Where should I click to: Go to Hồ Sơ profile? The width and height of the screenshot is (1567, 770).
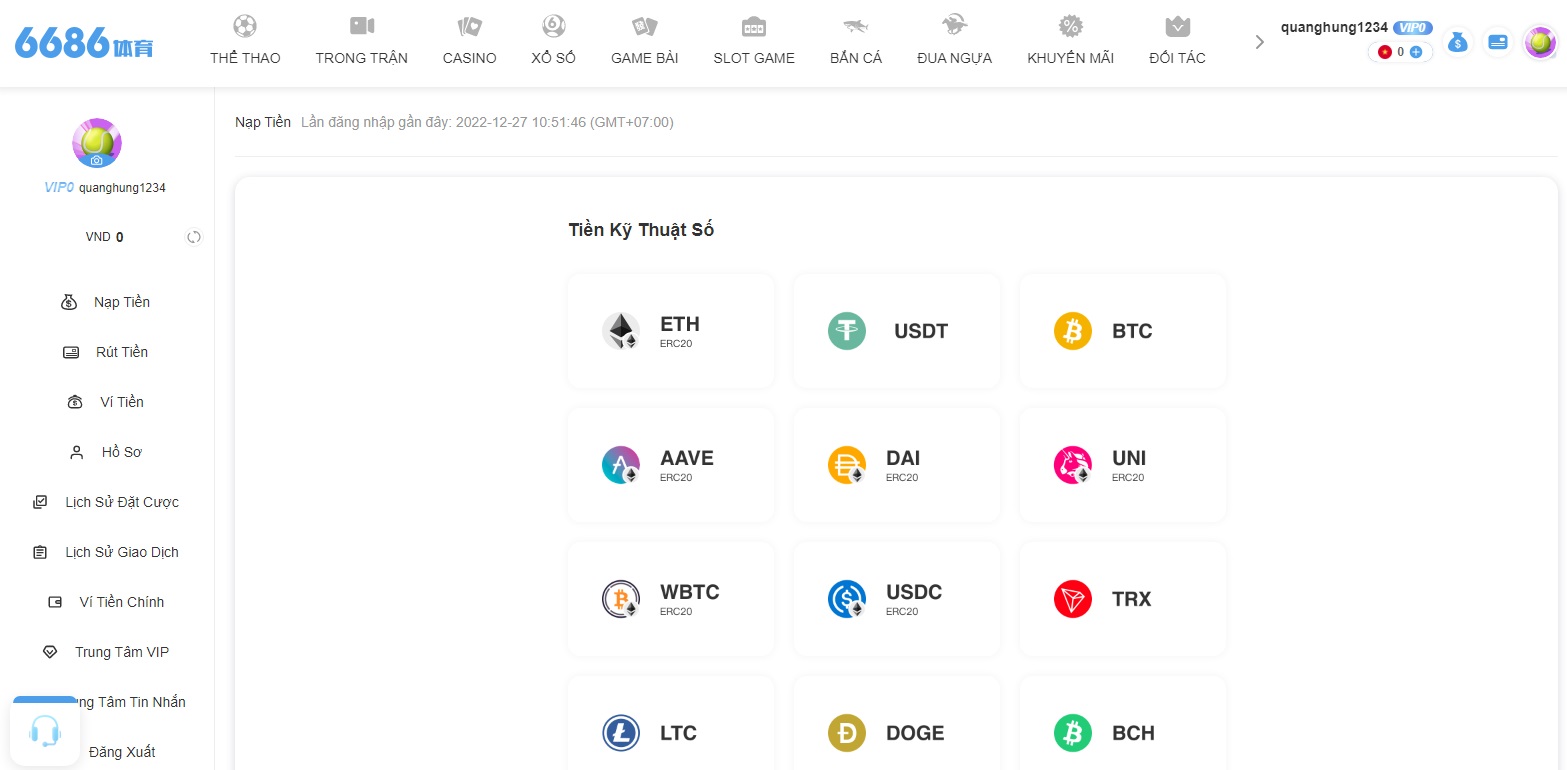(x=106, y=452)
